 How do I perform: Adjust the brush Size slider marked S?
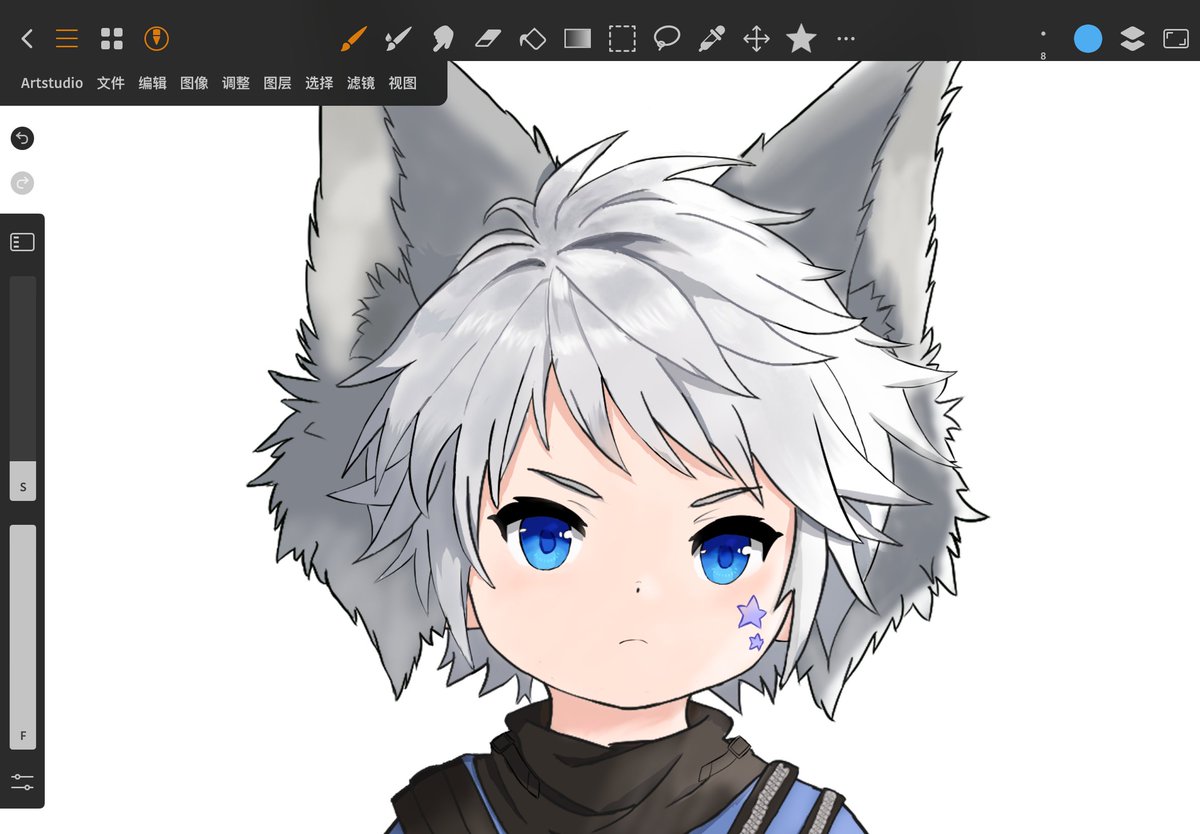tap(23, 387)
